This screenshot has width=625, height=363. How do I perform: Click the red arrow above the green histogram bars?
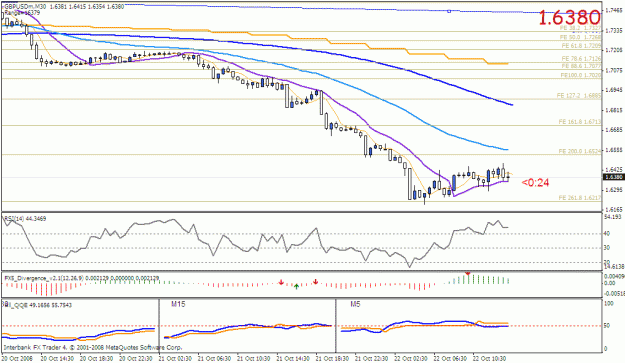click(468, 273)
